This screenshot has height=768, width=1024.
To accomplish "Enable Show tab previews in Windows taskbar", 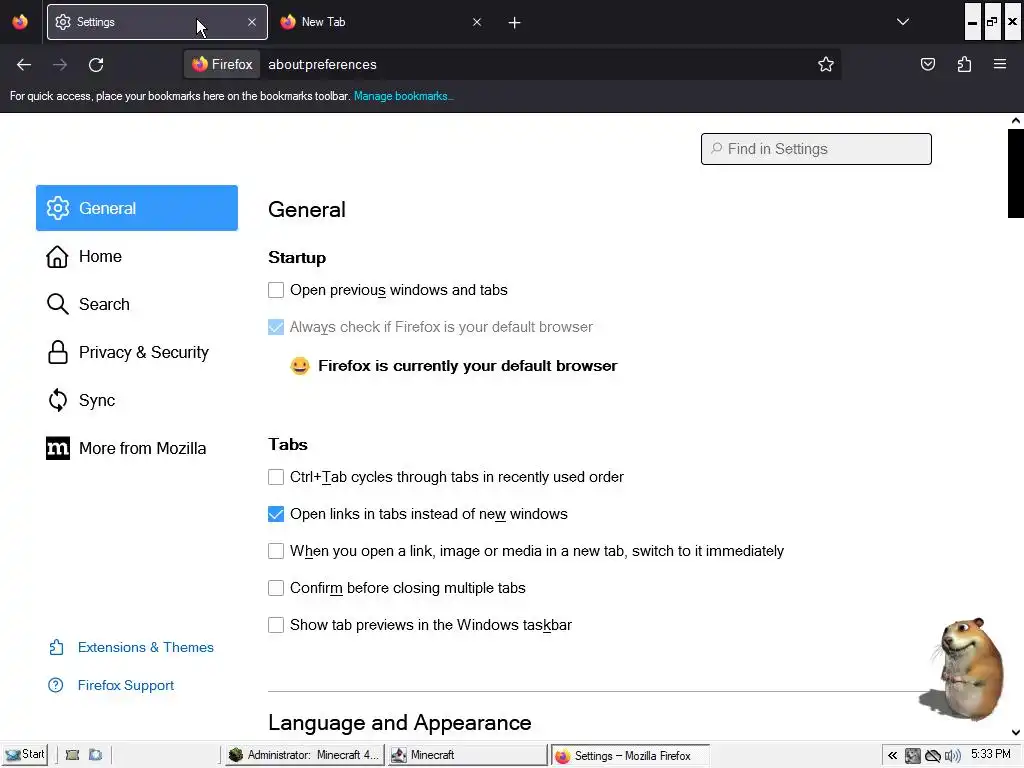I will pyautogui.click(x=276, y=625).
